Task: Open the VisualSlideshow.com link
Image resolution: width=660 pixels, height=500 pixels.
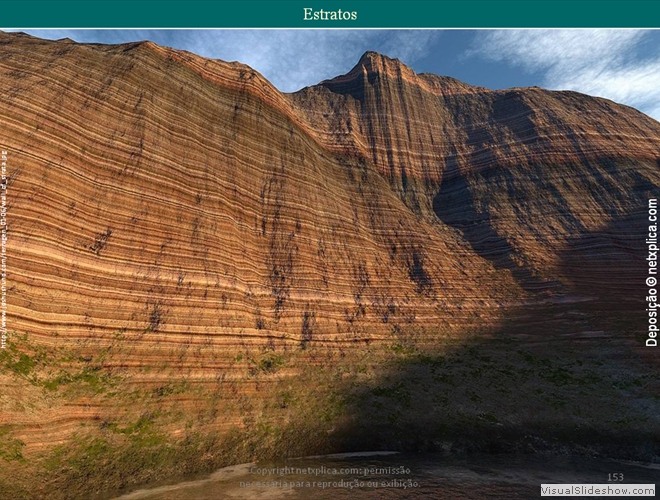Action: click(x=598, y=490)
